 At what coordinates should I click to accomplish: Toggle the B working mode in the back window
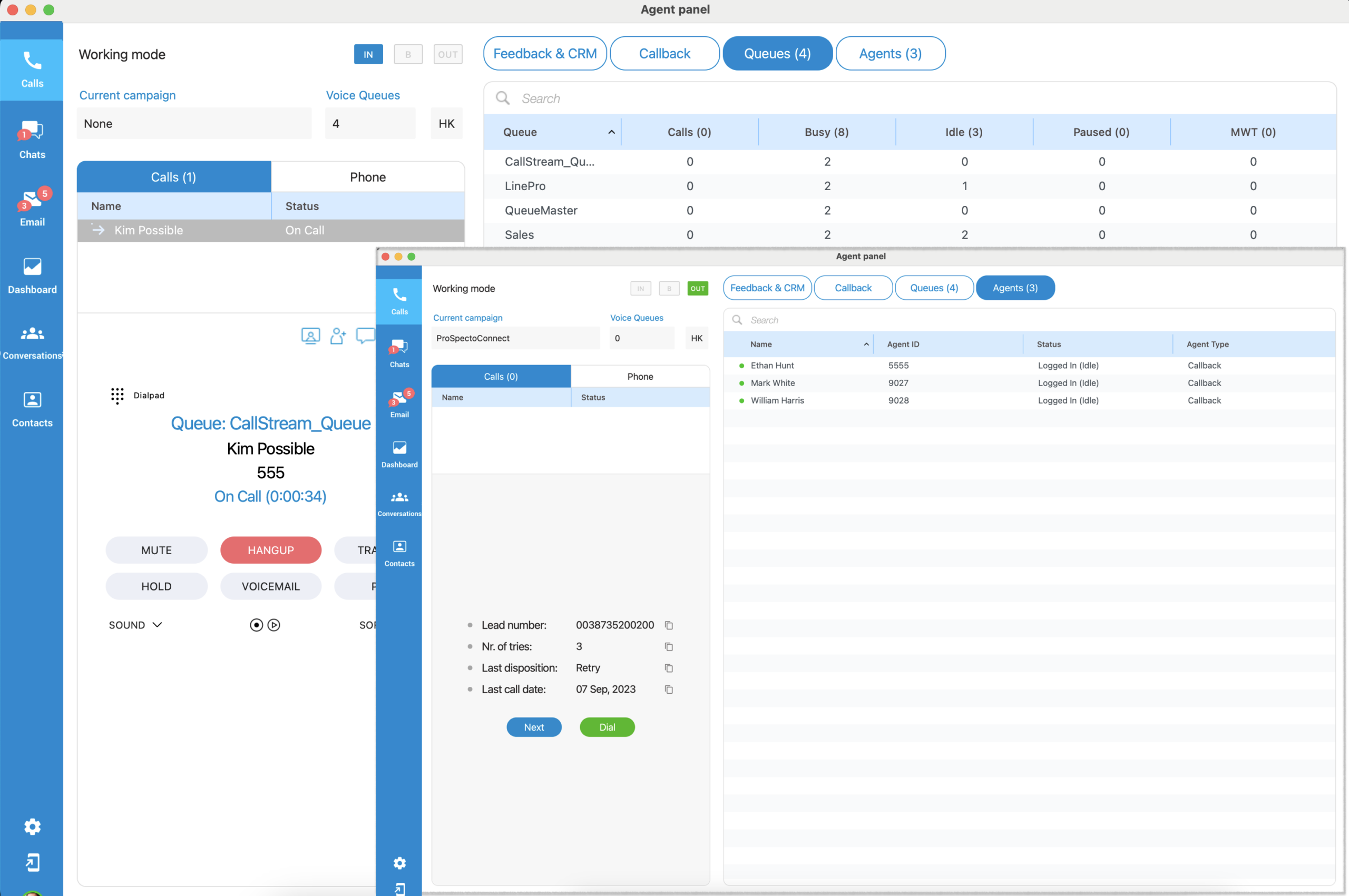[408, 54]
